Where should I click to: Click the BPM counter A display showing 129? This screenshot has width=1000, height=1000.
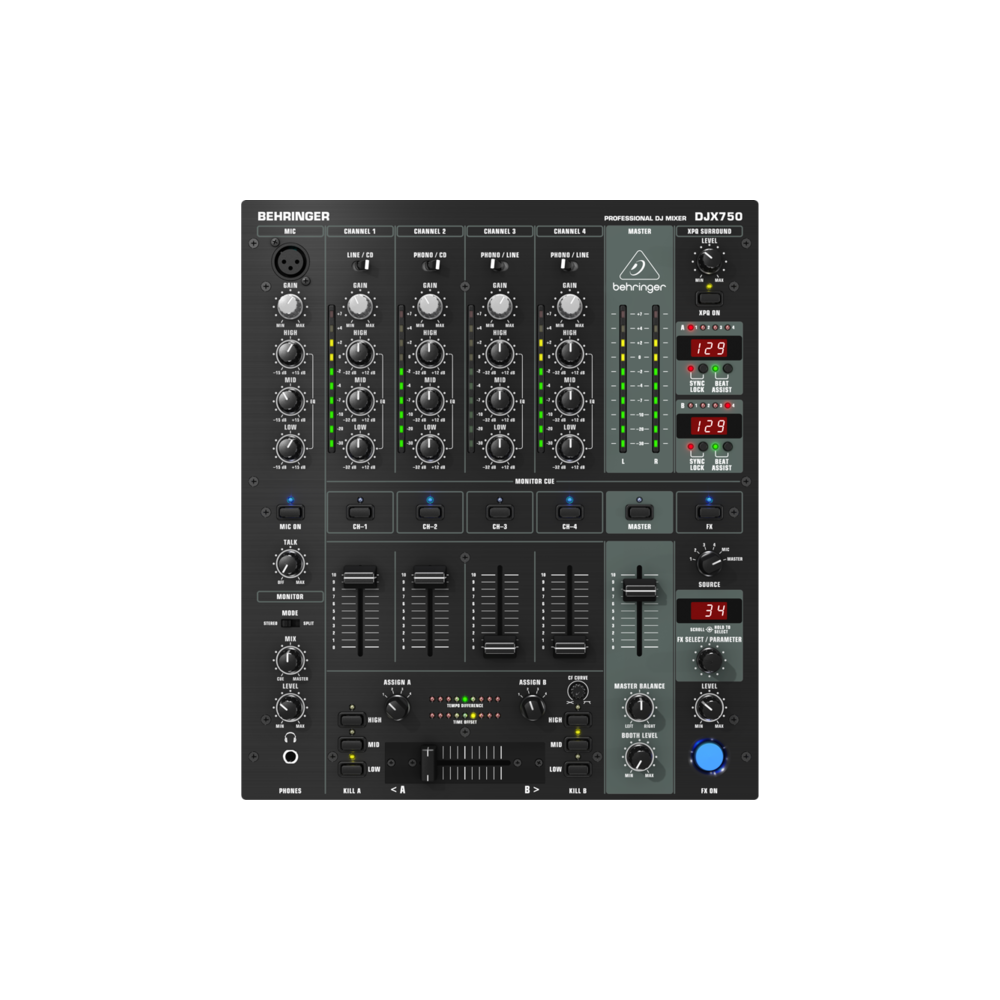click(709, 348)
